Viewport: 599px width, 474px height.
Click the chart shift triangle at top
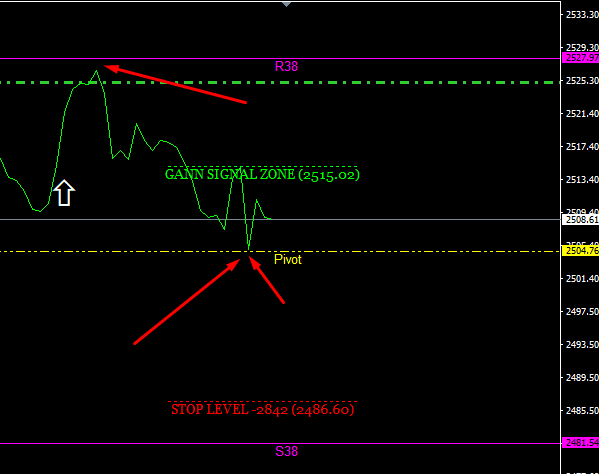coord(287,4)
